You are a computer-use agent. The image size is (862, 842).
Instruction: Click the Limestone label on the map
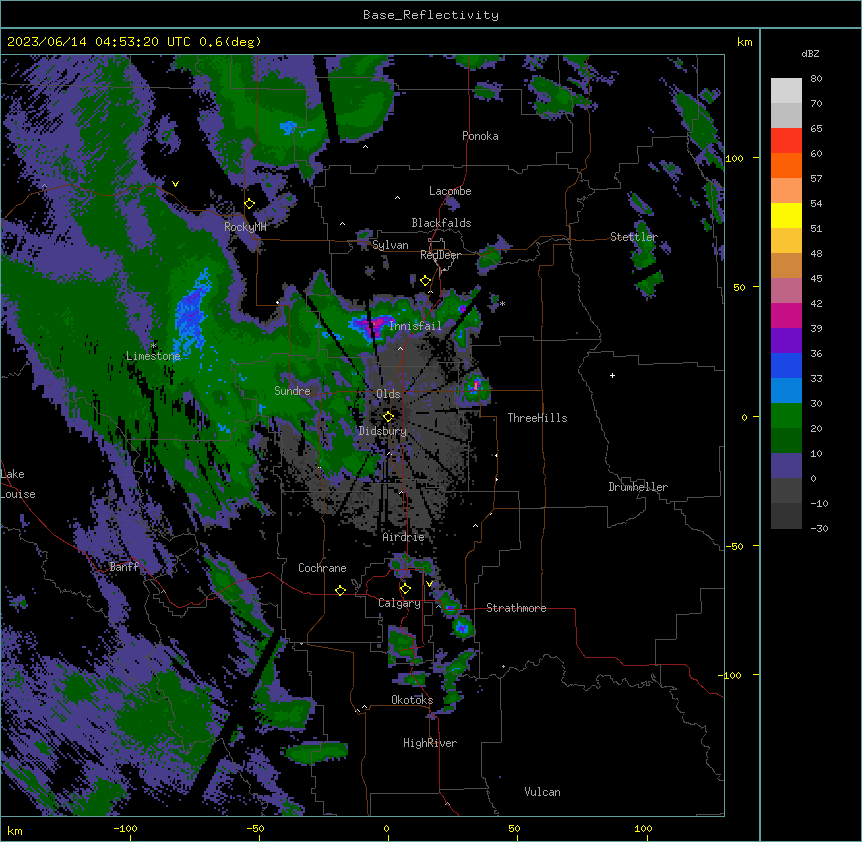(x=153, y=356)
